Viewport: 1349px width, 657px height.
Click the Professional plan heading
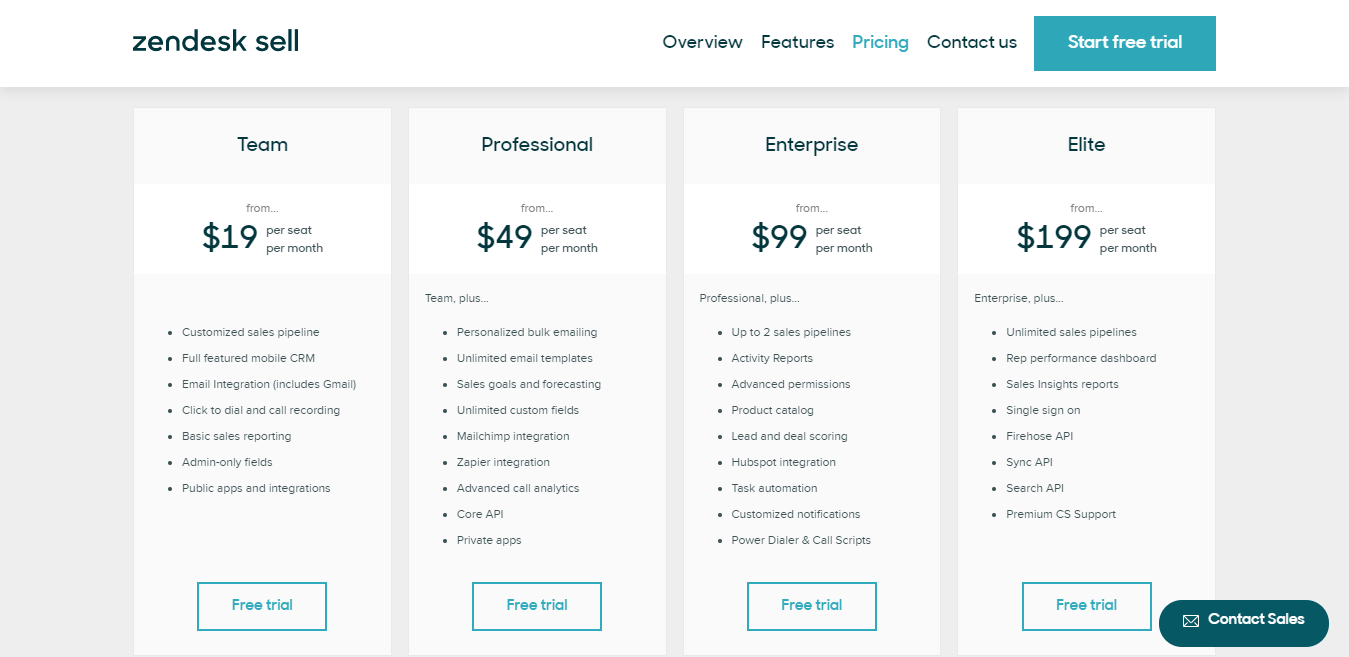click(537, 145)
